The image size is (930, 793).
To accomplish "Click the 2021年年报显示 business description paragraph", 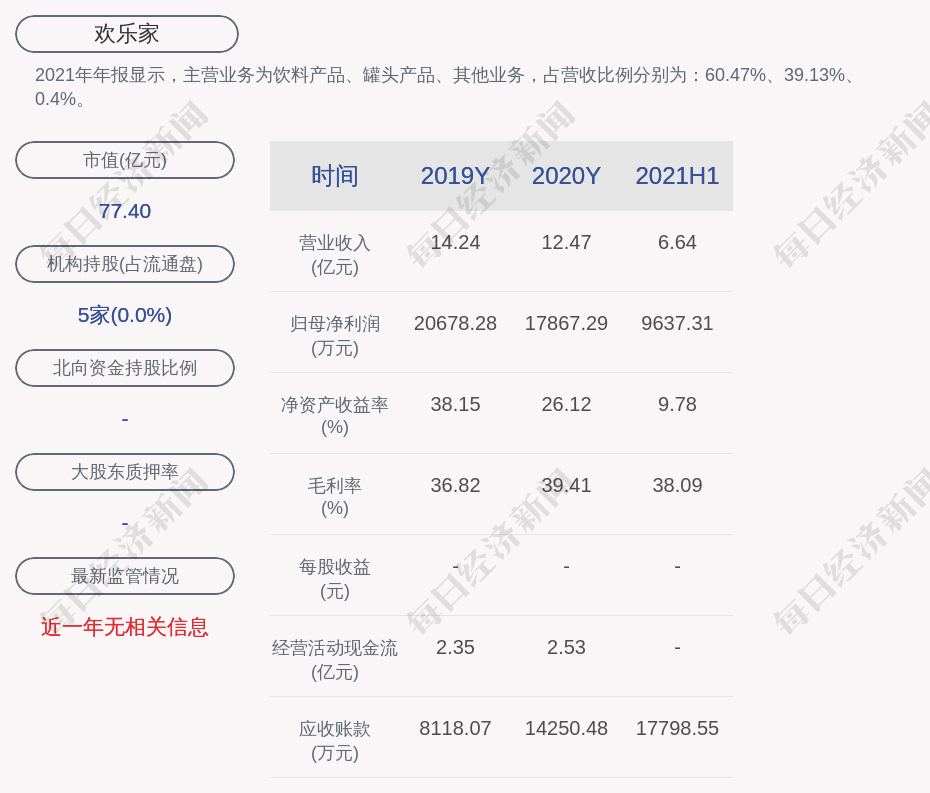I will (x=446, y=87).
